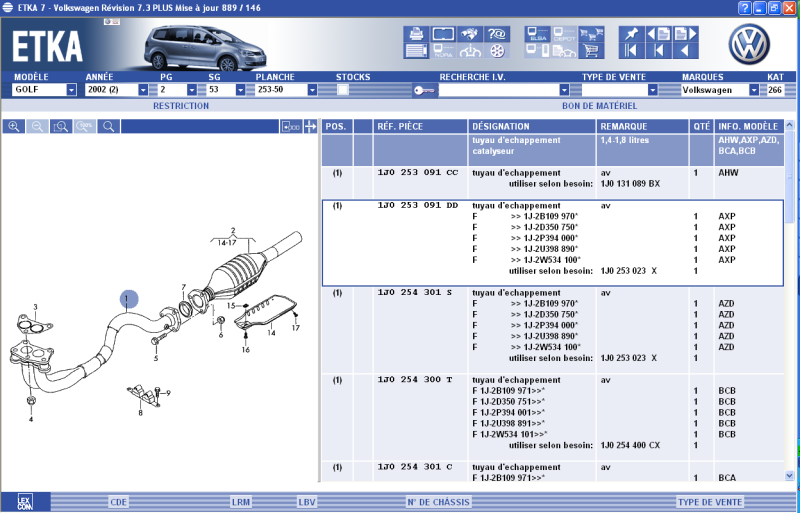Click the REMARQUE column header
Viewport: 800px width, 513px height.
642,127
